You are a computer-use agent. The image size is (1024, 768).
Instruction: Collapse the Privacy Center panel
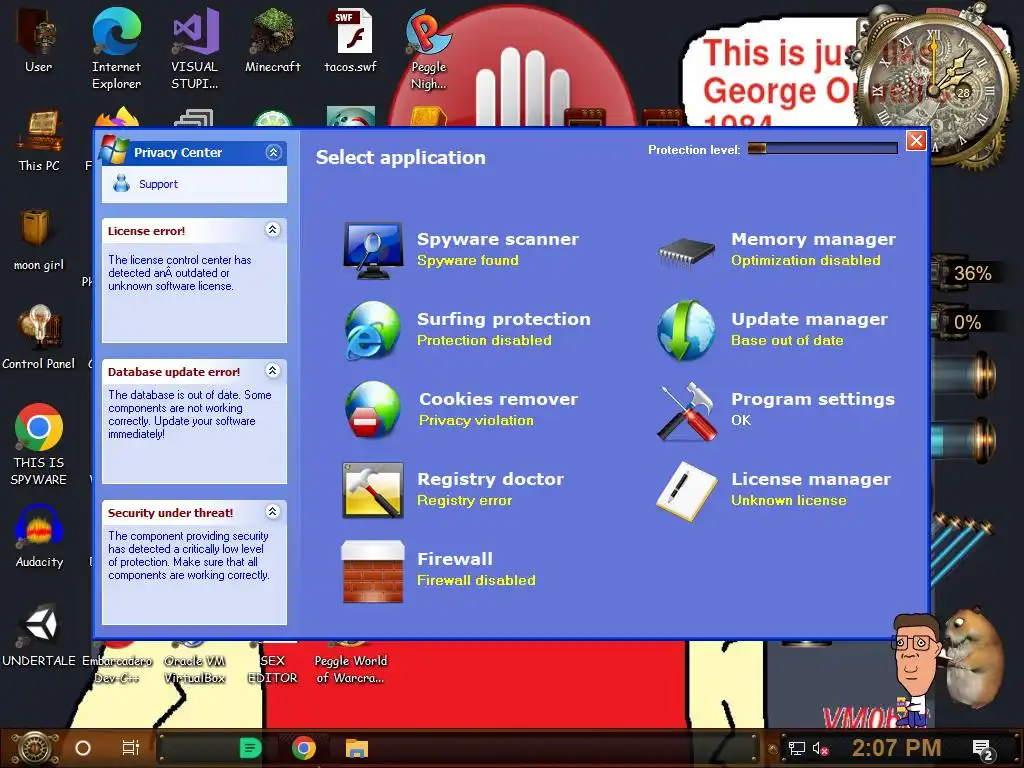273,152
